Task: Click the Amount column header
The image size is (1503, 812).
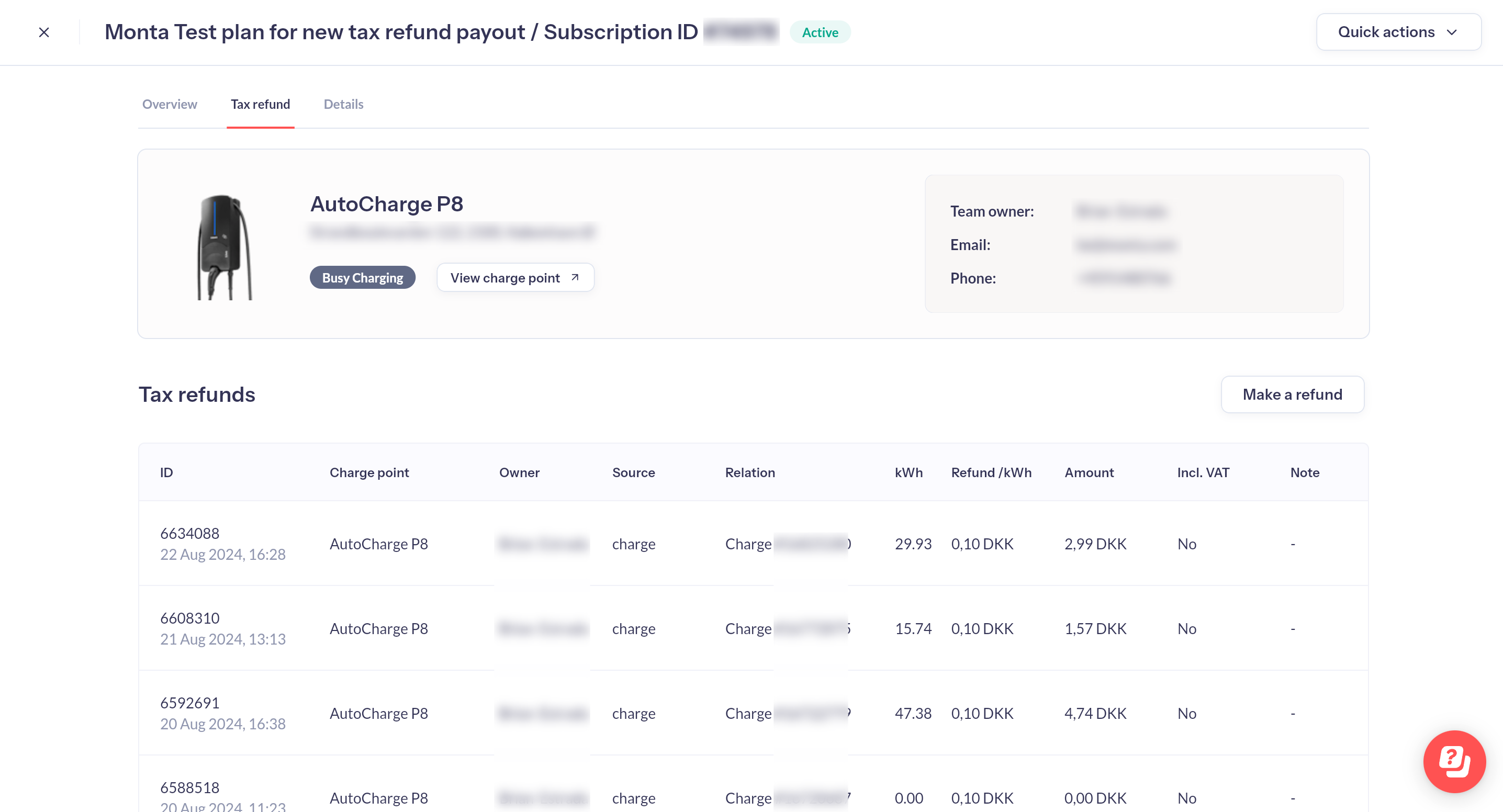Action: [x=1089, y=472]
